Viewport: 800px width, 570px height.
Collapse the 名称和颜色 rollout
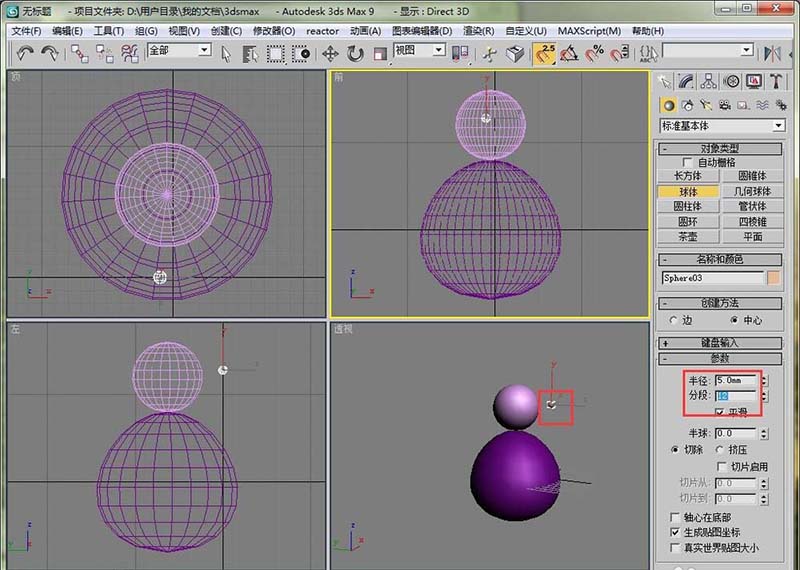click(720, 259)
